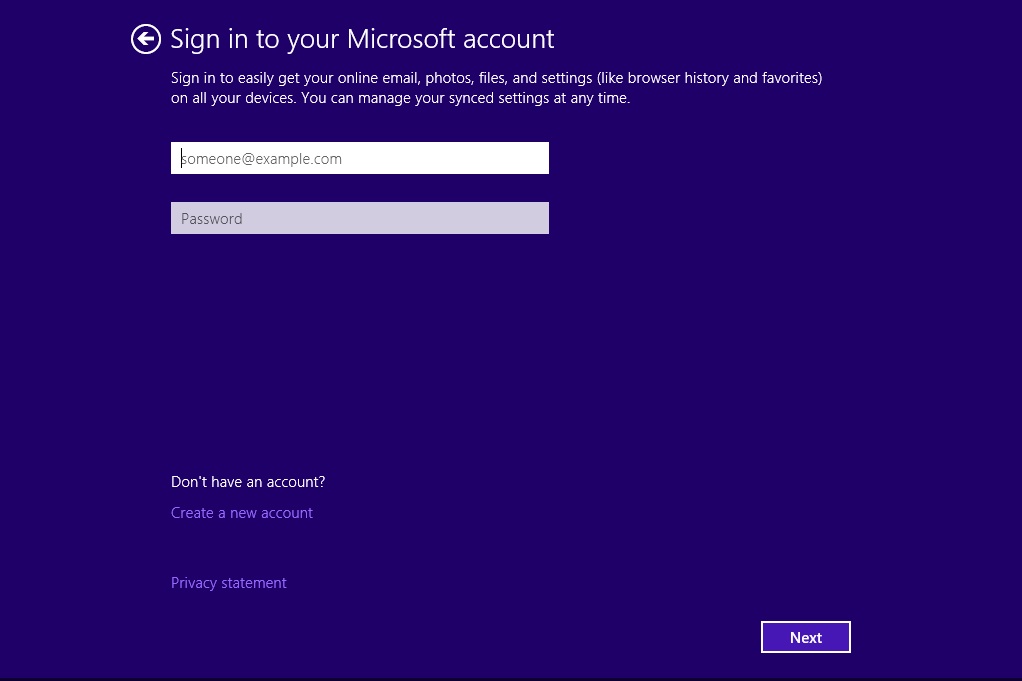Follow the Create a new account link
The image size is (1022, 681).
point(242,512)
